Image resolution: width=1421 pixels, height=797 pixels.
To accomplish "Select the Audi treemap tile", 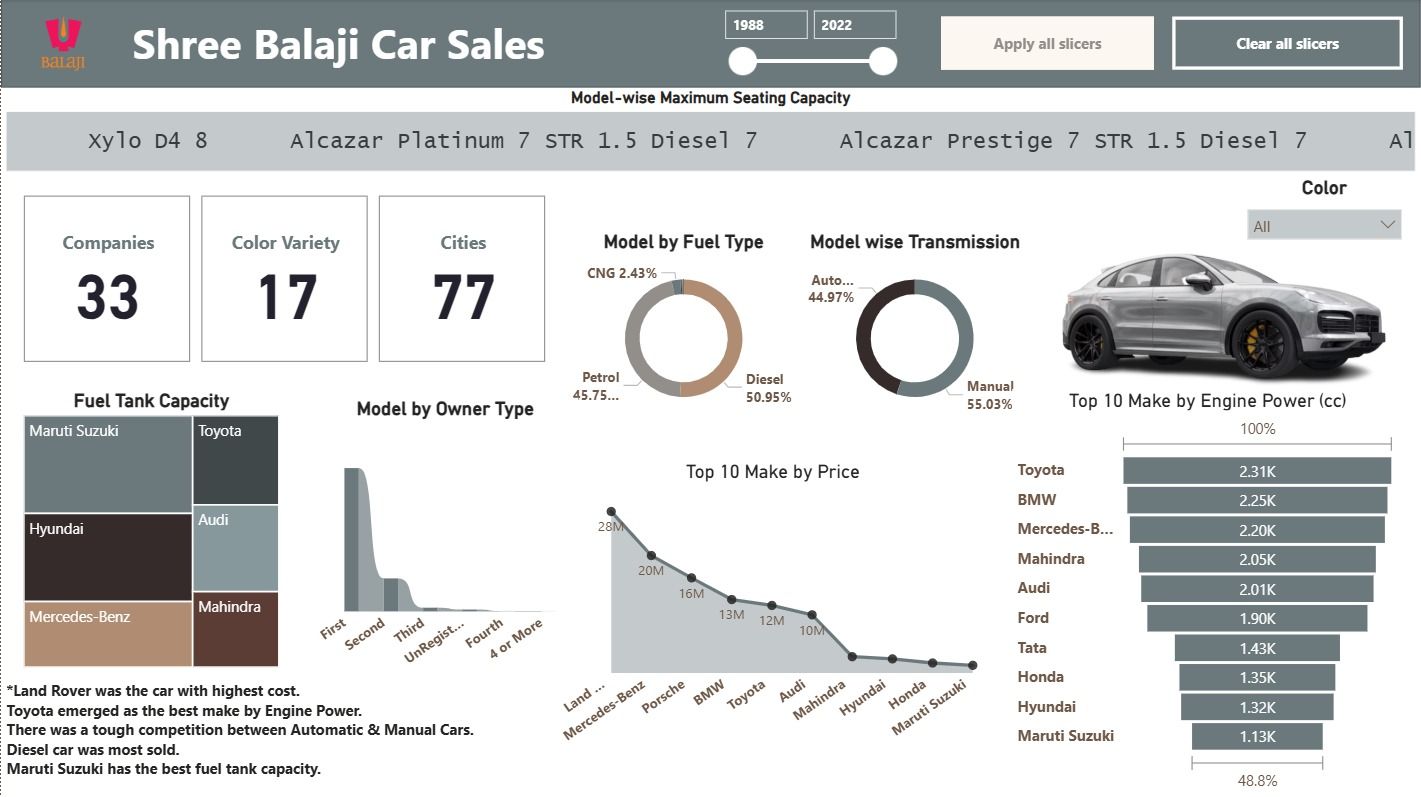I will point(235,547).
